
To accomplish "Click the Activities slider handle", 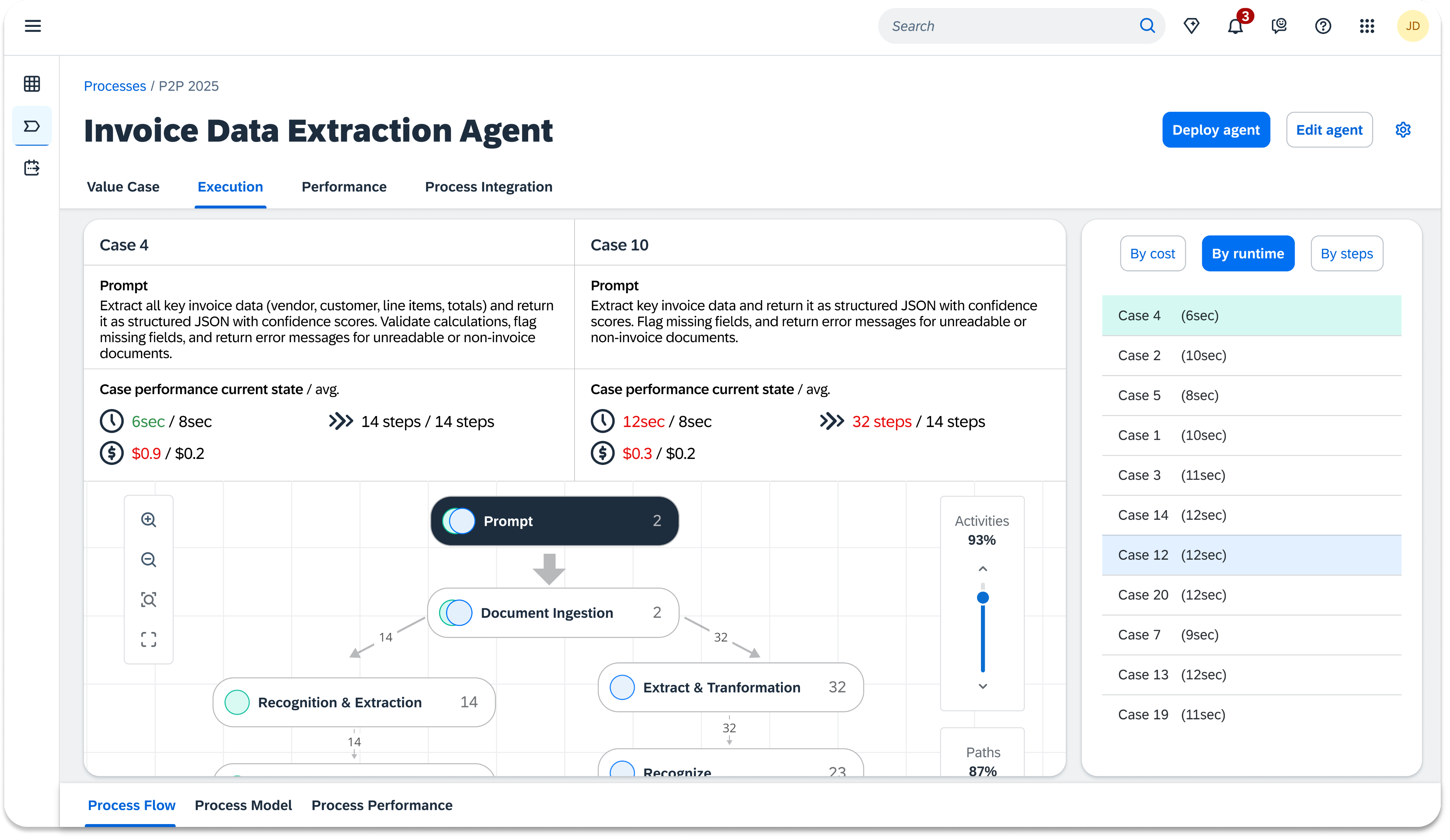I will pos(983,598).
